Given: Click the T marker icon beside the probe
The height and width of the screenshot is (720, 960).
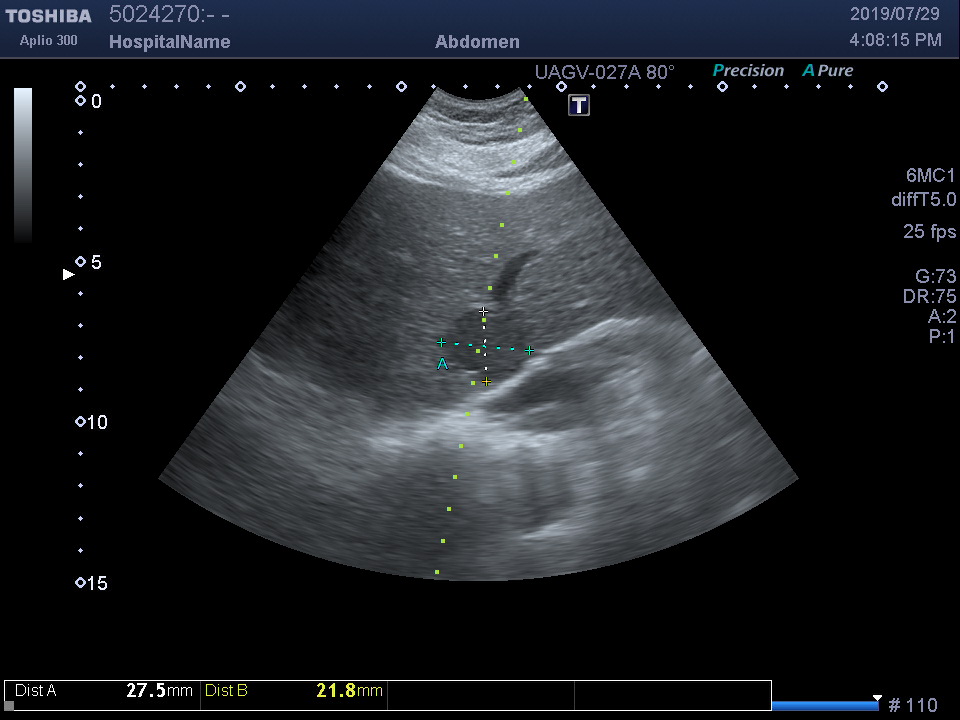Looking at the screenshot, I should 579,105.
